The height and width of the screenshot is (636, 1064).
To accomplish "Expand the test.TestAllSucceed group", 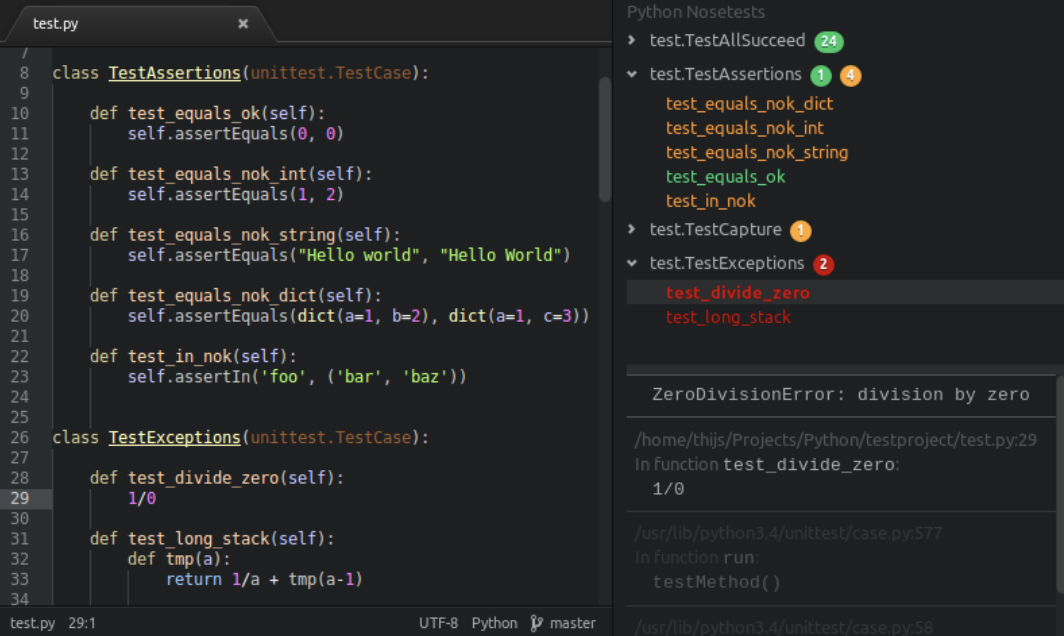I will (x=632, y=41).
